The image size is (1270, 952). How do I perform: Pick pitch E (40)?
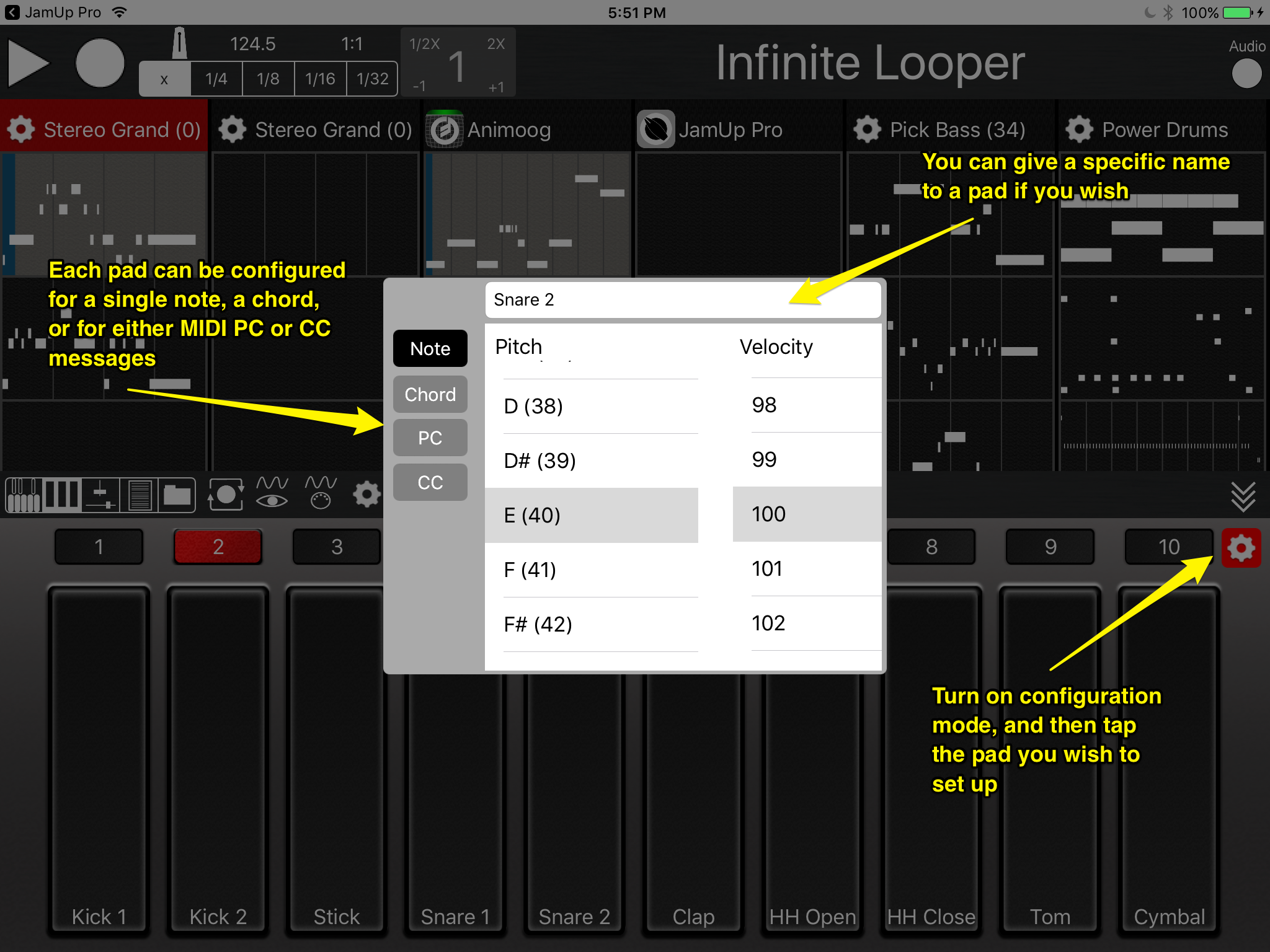[592, 515]
